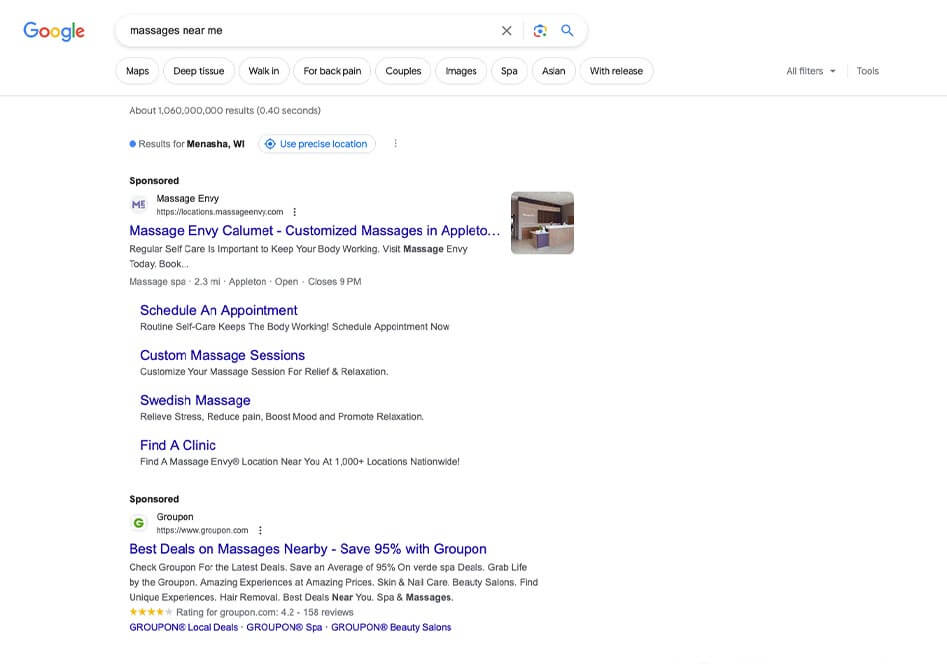Click into the search text field
The height and width of the screenshot is (664, 947).
300,31
